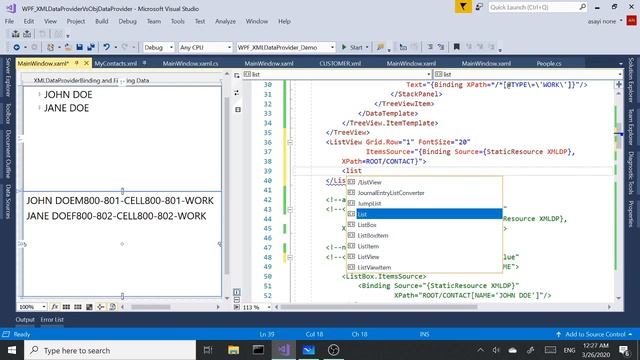This screenshot has height=360, width=640.
Task: Open the File menu
Action: click(9, 21)
